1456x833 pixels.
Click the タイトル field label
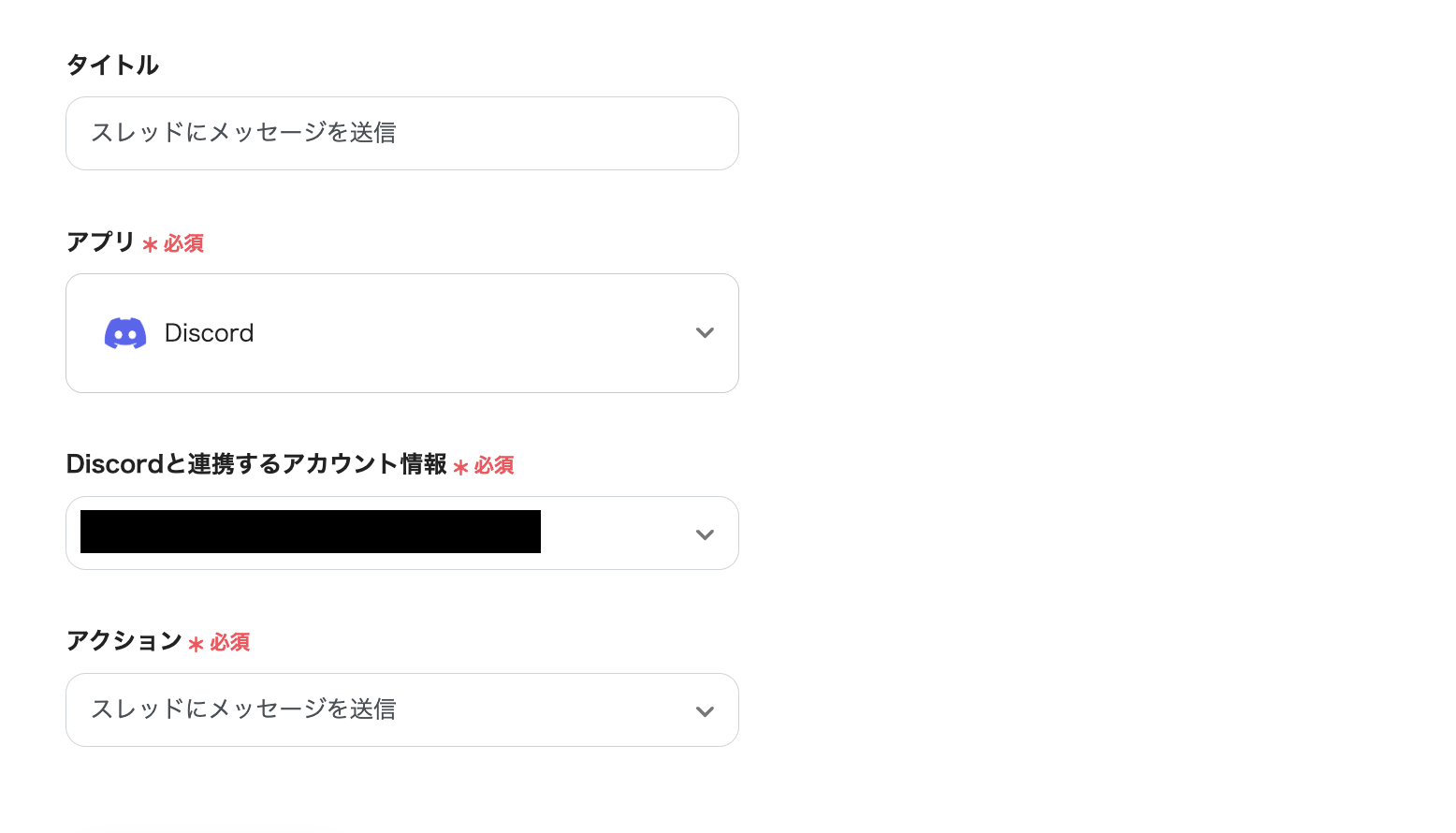(x=112, y=65)
